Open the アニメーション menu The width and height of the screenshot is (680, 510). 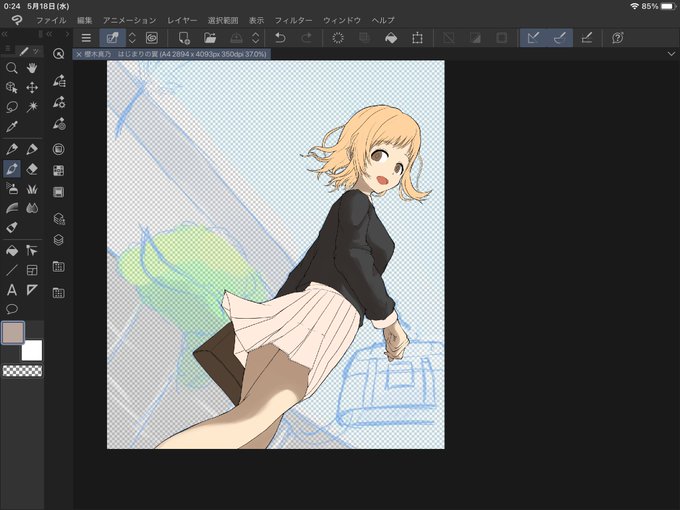click(x=130, y=20)
